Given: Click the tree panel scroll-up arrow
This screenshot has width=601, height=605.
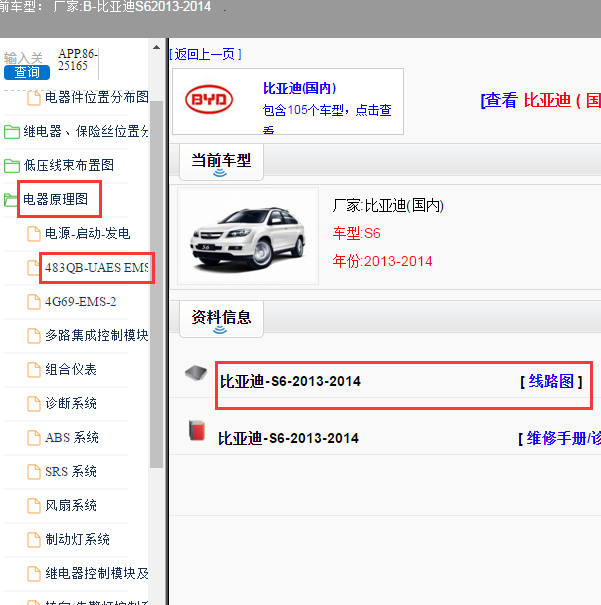Looking at the screenshot, I should click(x=156, y=47).
